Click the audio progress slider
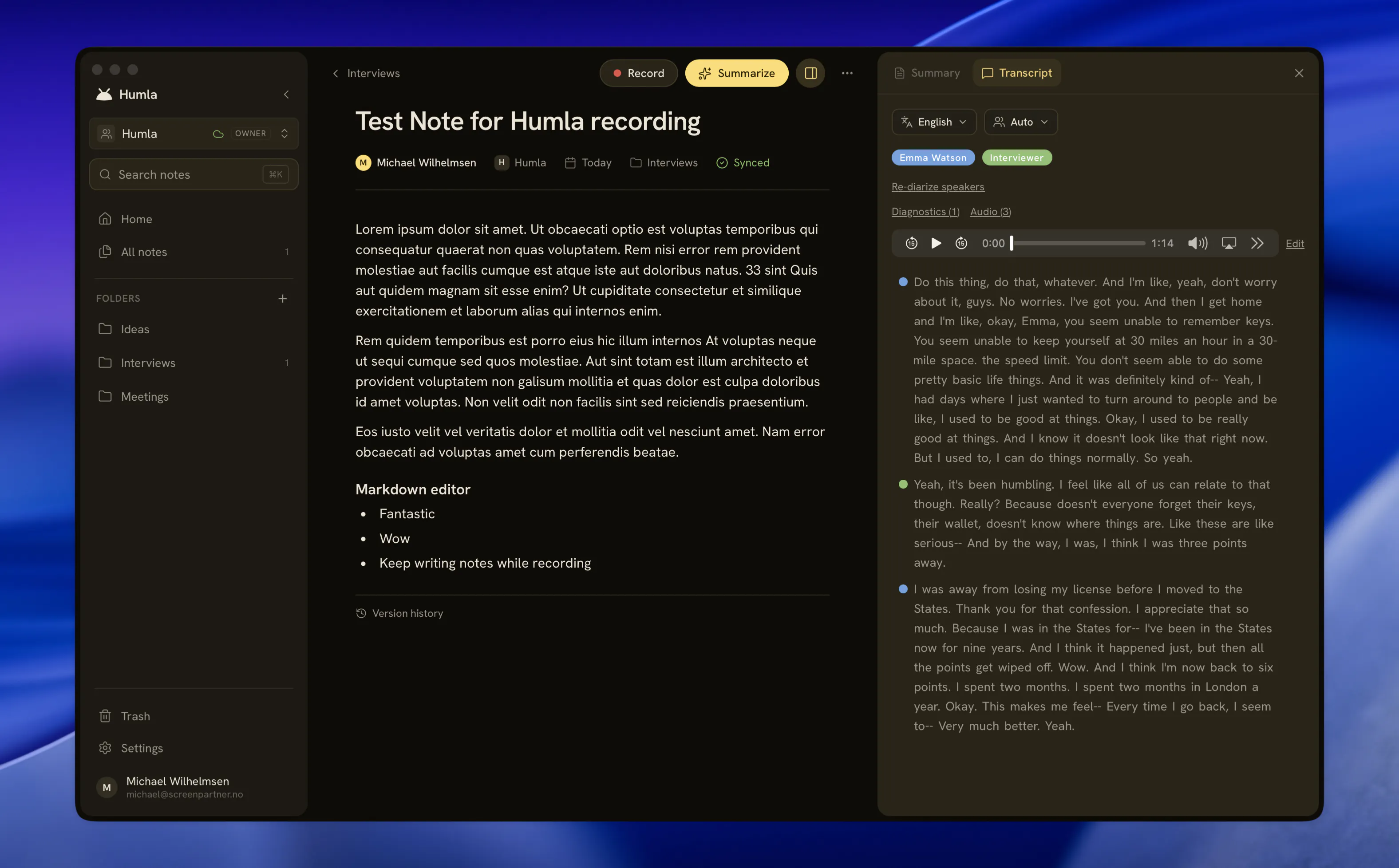The image size is (1399, 868). tap(1078, 243)
